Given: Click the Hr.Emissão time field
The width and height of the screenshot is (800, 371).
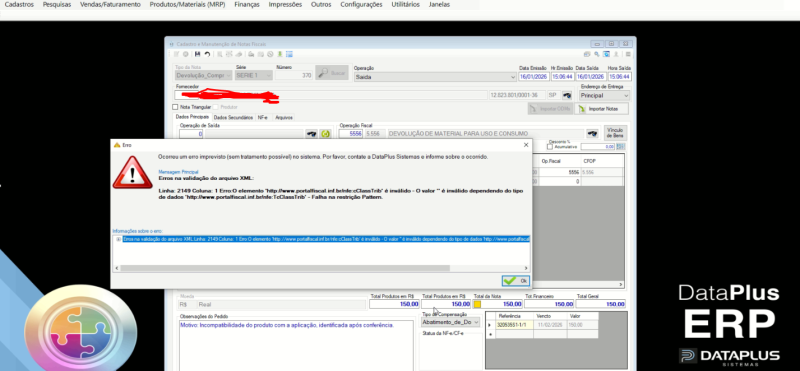Looking at the screenshot, I should tap(562, 77).
